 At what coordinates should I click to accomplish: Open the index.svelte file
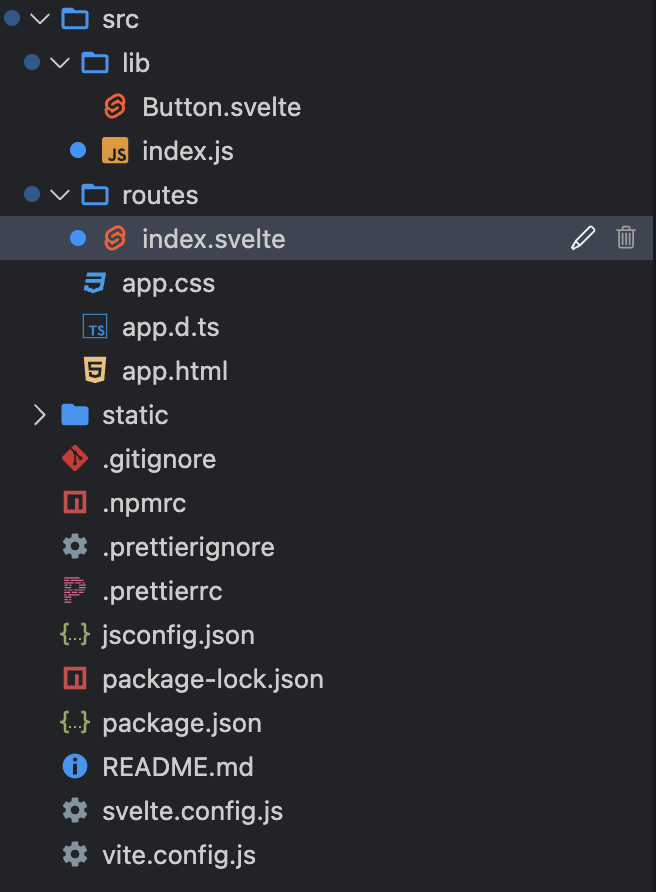[214, 239]
